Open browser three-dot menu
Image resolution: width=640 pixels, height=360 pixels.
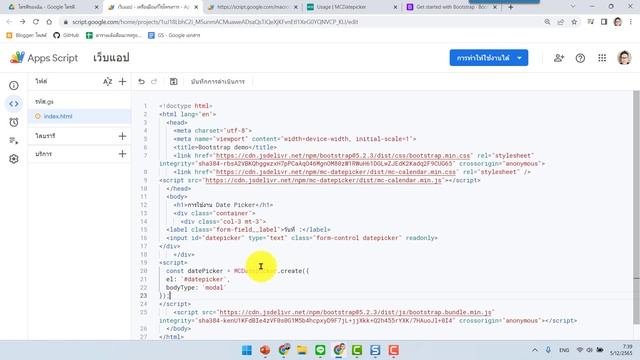click(x=631, y=22)
